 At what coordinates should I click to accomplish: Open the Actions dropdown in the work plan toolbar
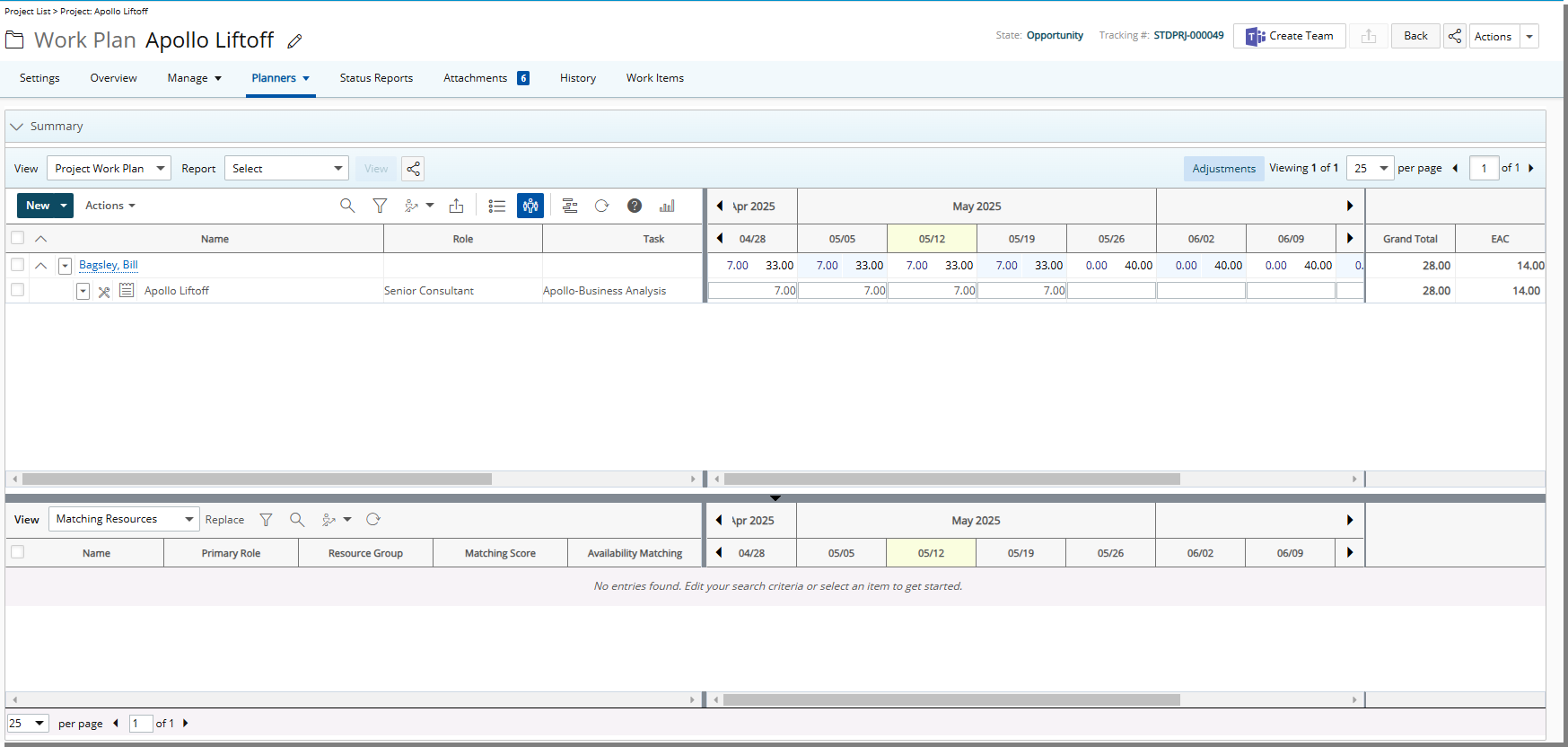(110, 206)
